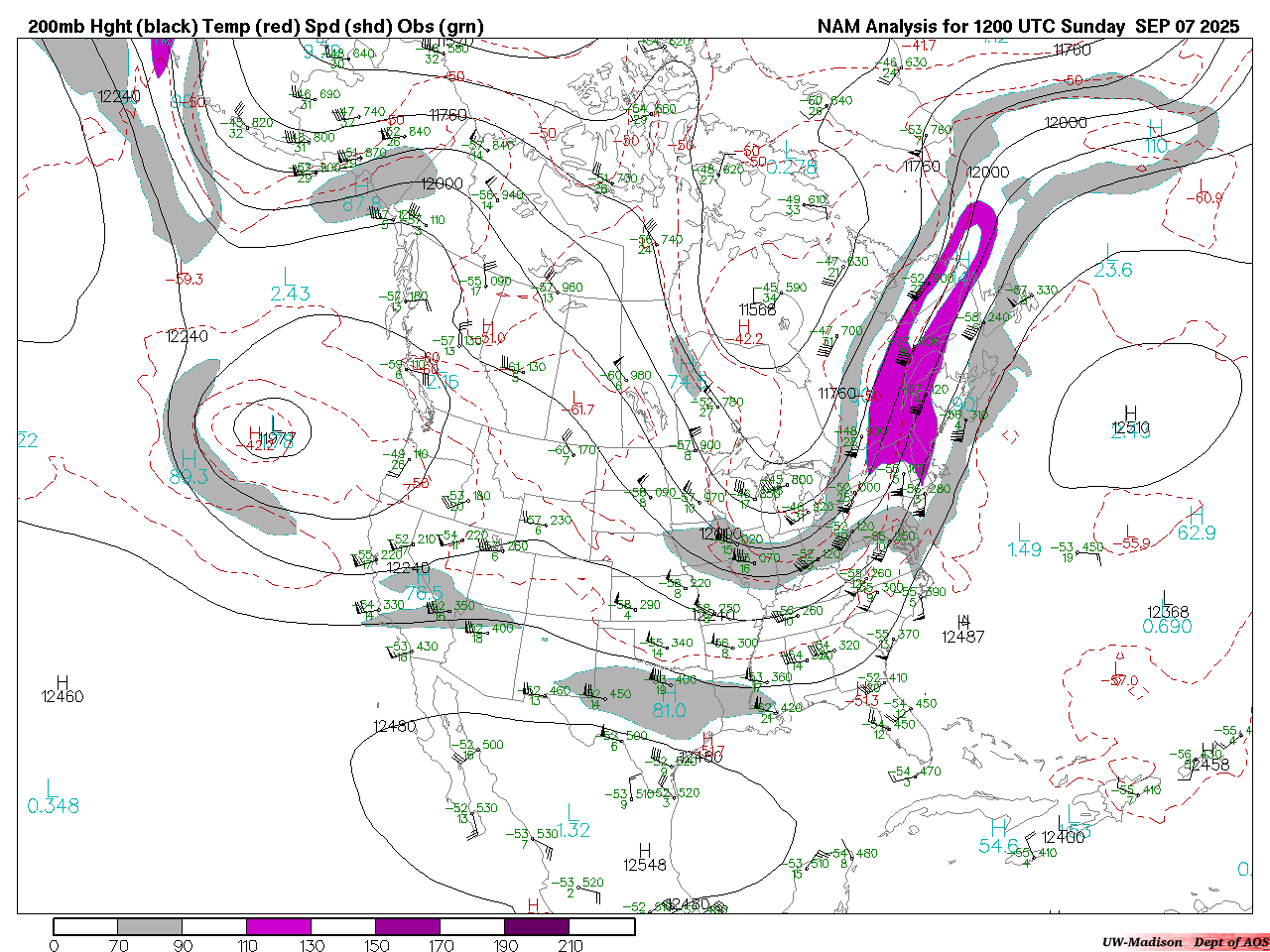Image resolution: width=1270 pixels, height=952 pixels.
Task: Click the black H marker above 12460
Action: (63, 682)
